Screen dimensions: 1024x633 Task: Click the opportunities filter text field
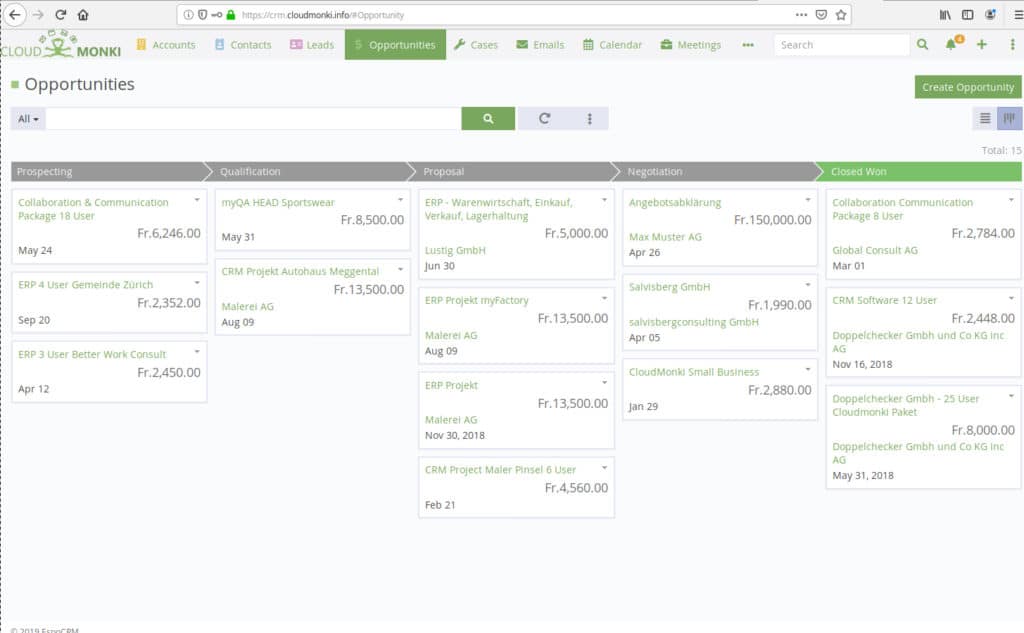pyautogui.click(x=253, y=118)
